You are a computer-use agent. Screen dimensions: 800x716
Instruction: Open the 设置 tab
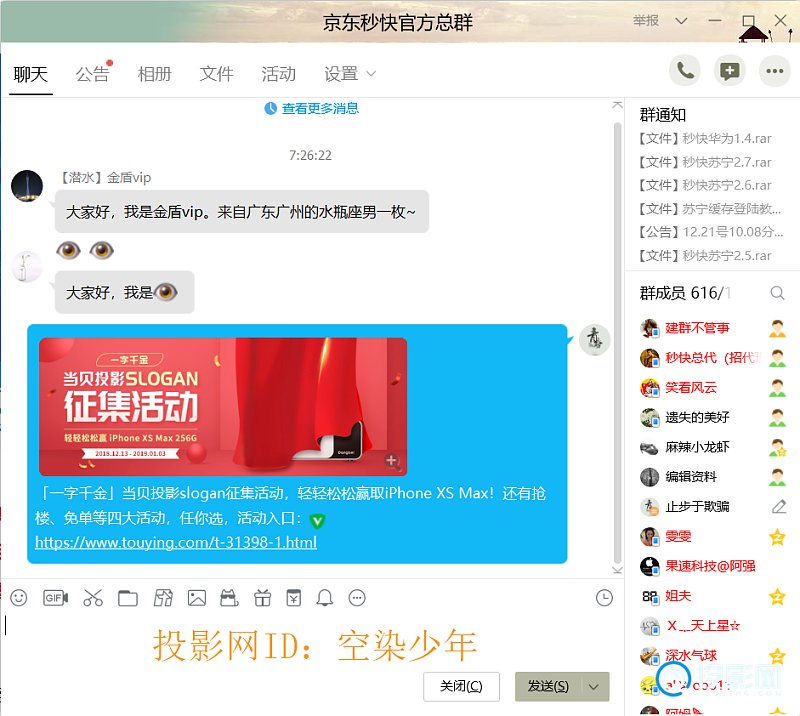coord(341,75)
